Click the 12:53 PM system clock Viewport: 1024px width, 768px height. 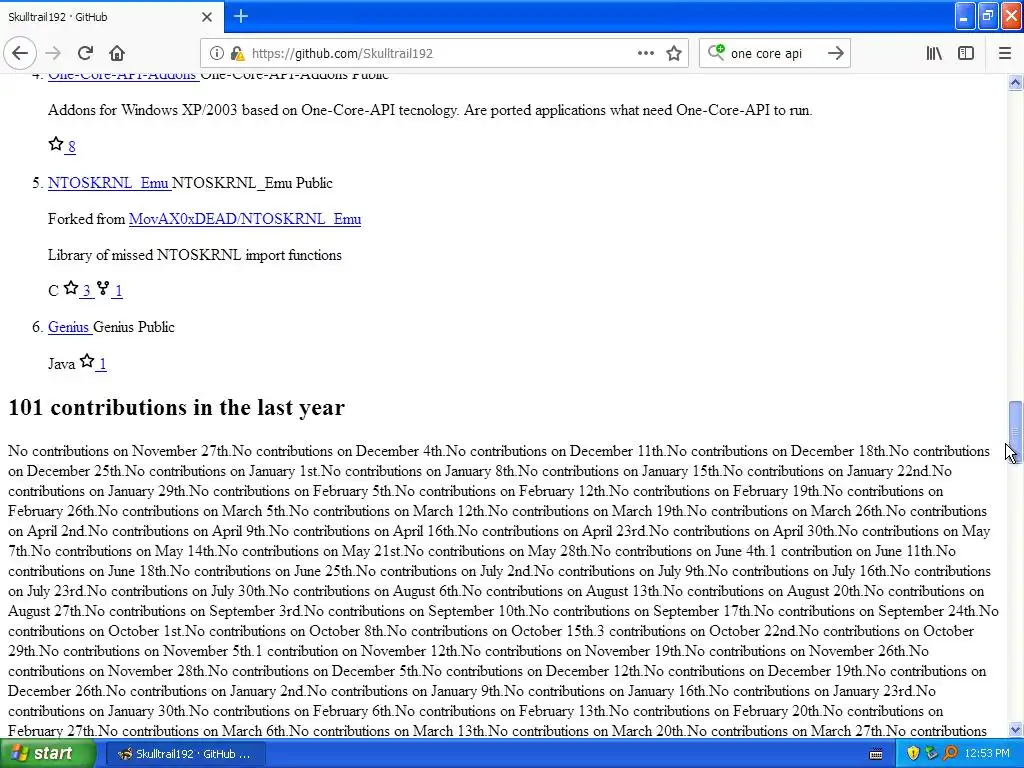(987, 754)
